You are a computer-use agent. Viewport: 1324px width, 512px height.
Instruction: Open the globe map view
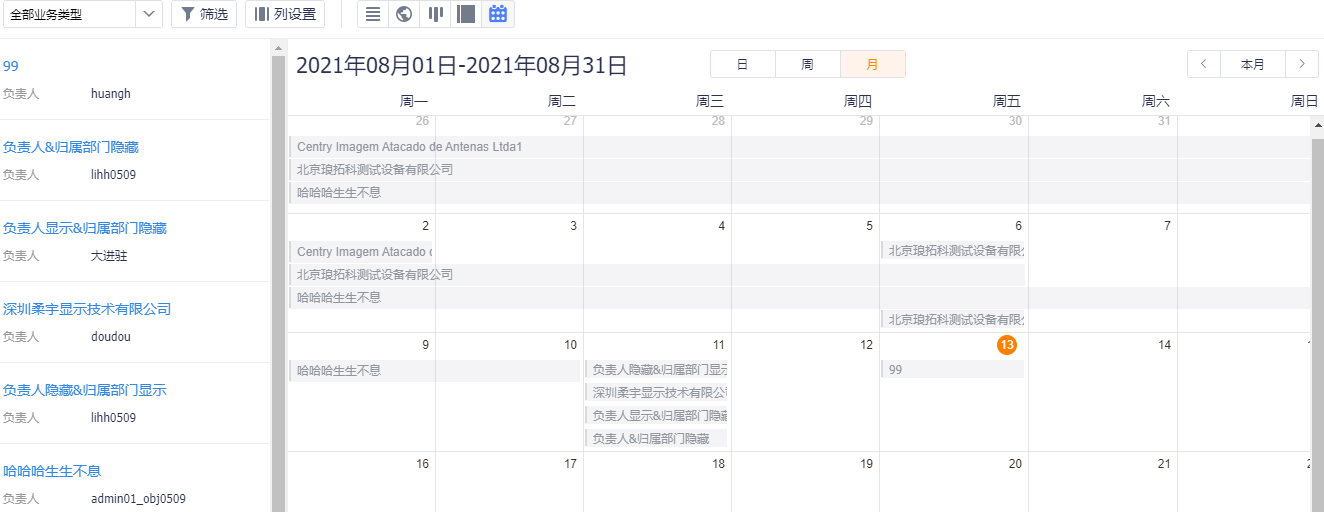403,14
